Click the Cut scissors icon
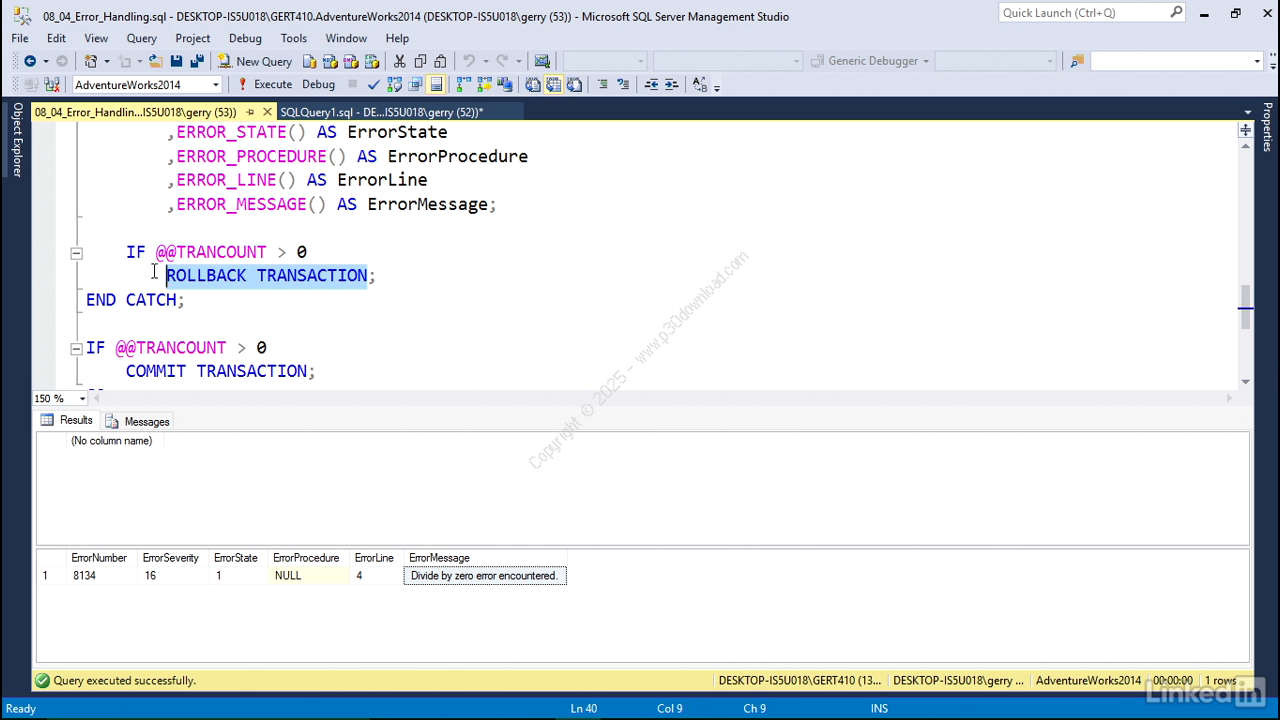The width and height of the screenshot is (1280, 720). (x=399, y=61)
